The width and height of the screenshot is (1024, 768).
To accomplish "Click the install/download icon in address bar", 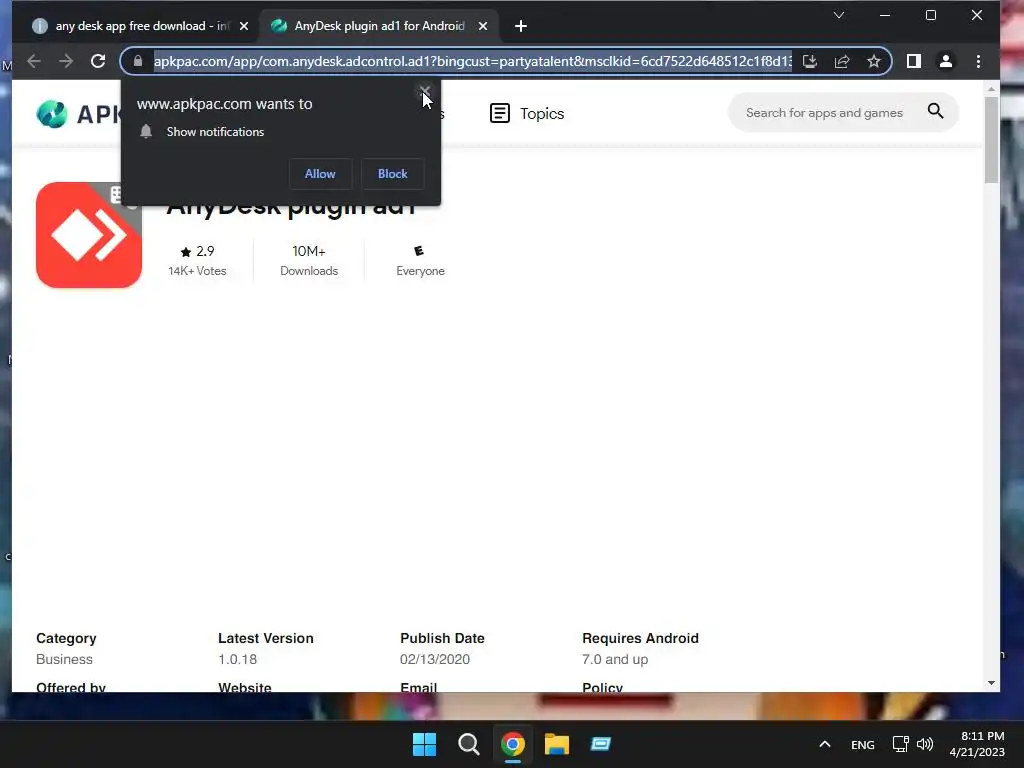I will (x=810, y=61).
